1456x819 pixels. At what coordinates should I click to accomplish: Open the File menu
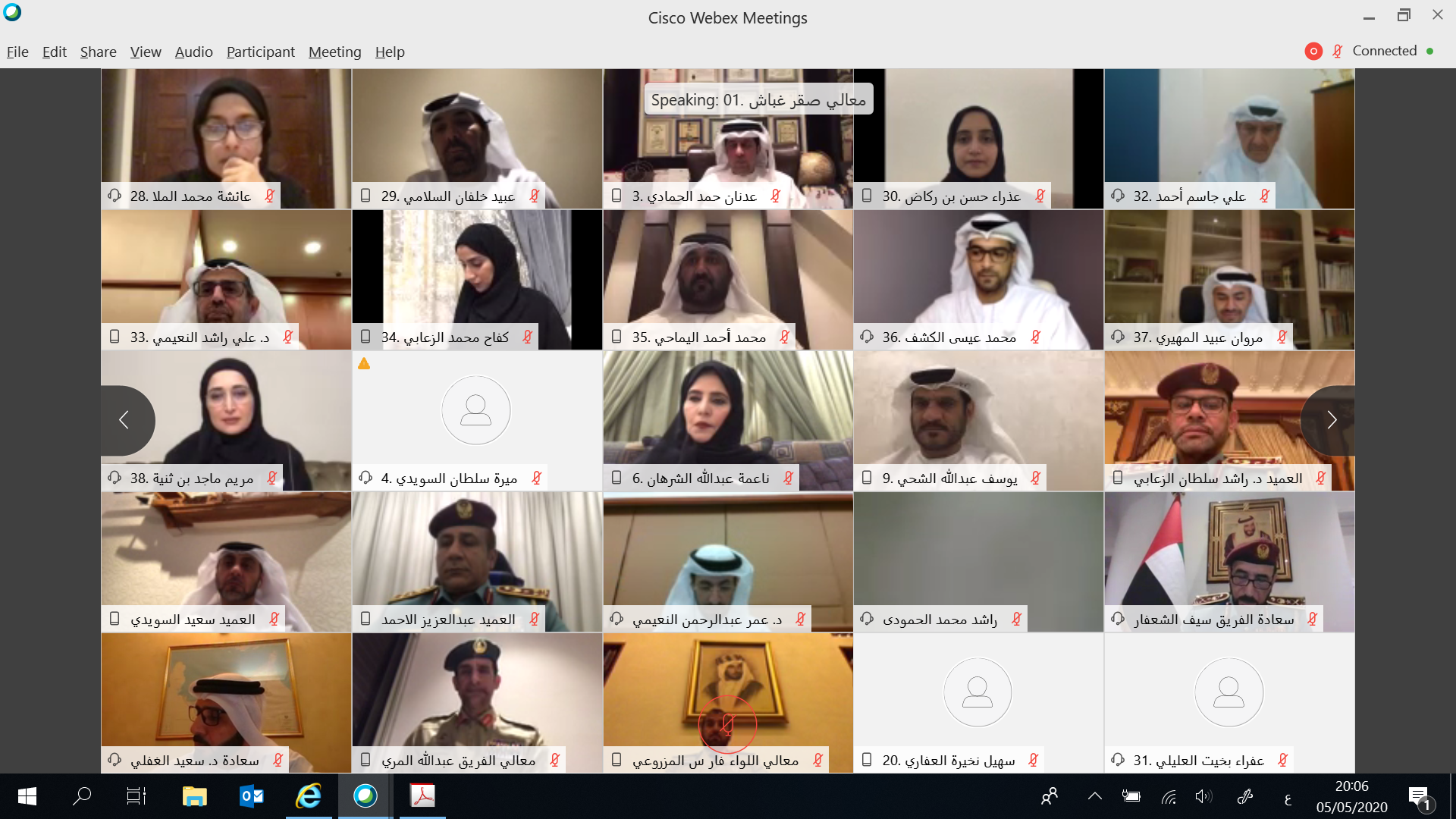tap(17, 52)
